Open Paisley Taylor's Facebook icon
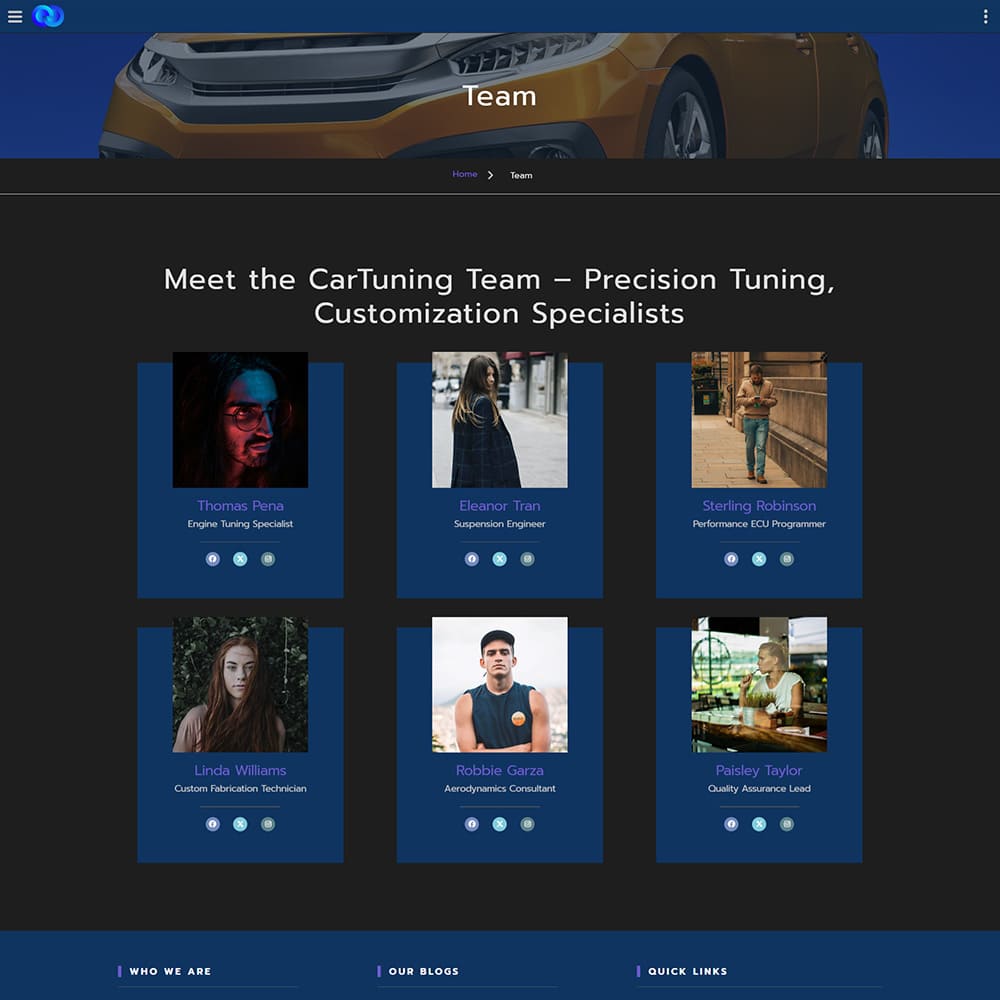1000x1000 pixels. click(x=732, y=824)
